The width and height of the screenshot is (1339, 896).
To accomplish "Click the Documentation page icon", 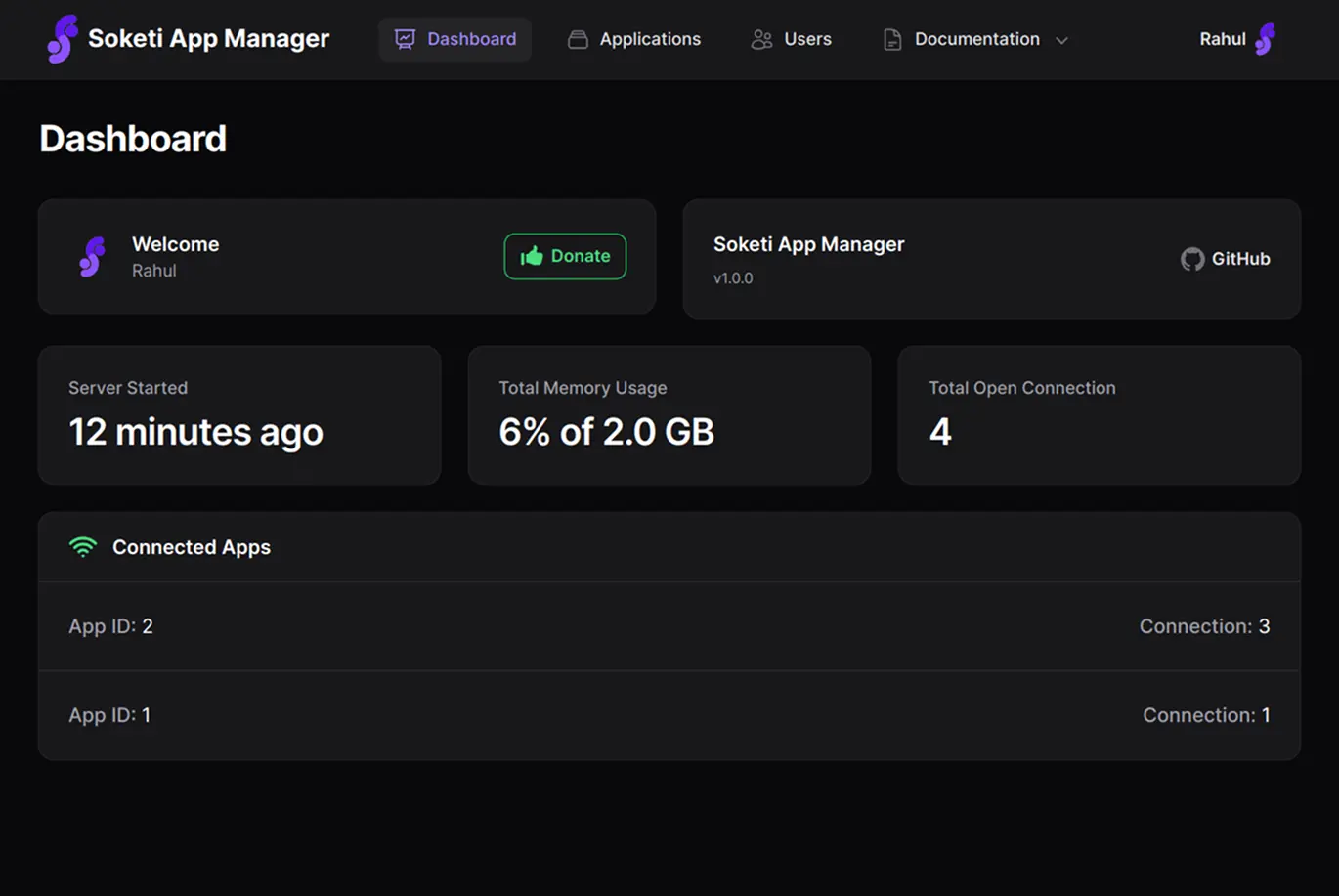I will point(890,39).
